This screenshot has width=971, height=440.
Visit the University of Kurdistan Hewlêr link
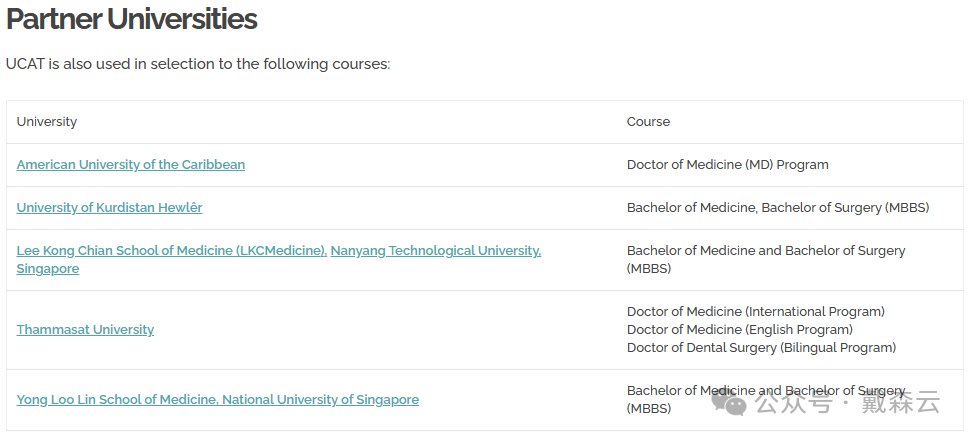pos(110,207)
